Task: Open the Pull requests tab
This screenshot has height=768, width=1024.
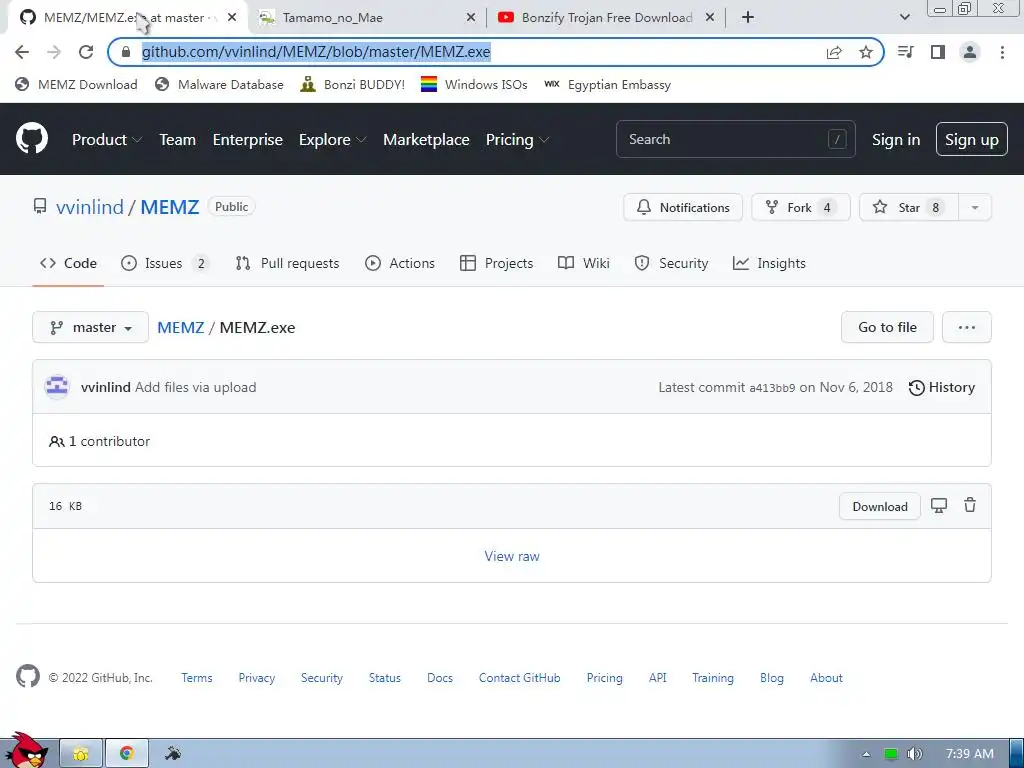Action: [x=287, y=263]
